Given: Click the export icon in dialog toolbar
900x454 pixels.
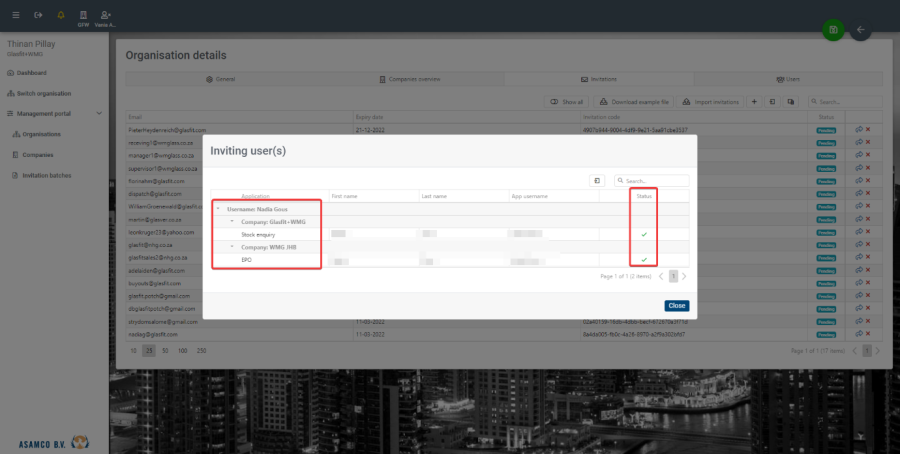Looking at the screenshot, I should tap(597, 181).
